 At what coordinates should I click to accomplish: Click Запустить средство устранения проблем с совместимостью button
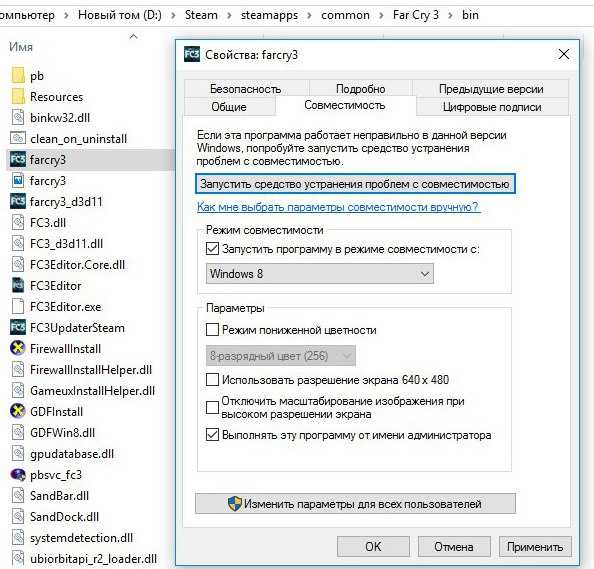355,184
